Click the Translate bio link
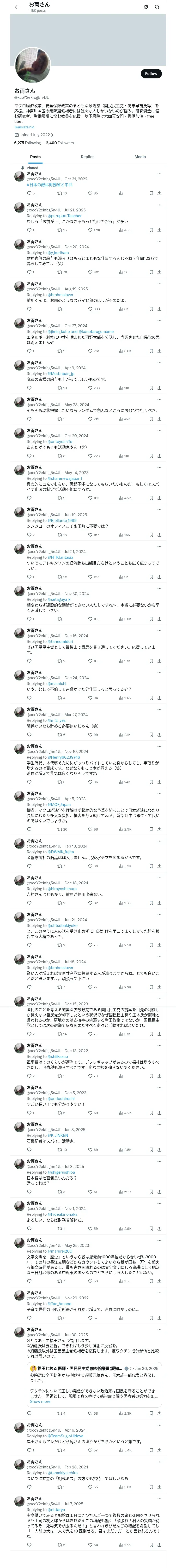 (24, 126)
